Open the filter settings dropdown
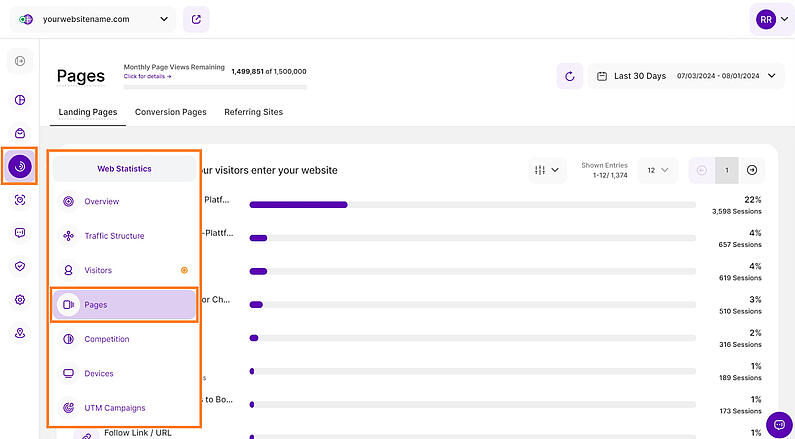Image resolution: width=795 pixels, height=439 pixels. [x=547, y=170]
